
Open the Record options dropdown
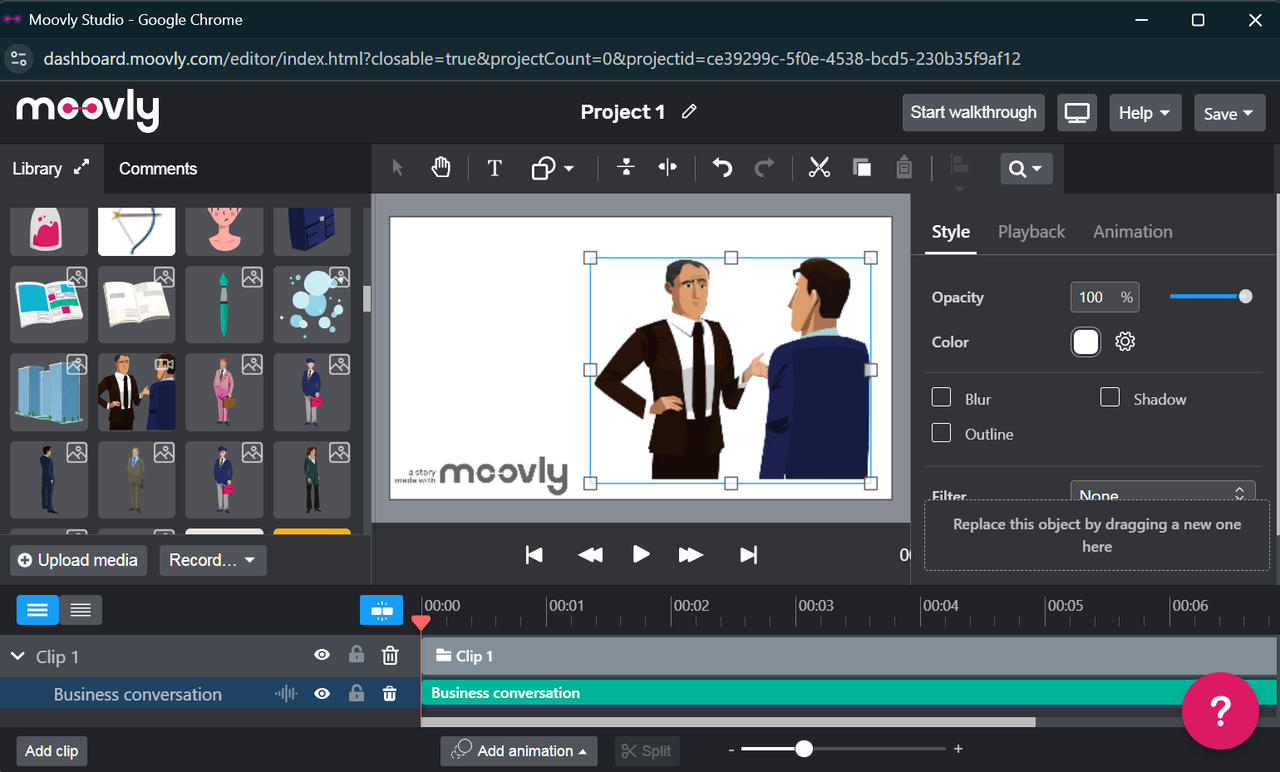(212, 560)
